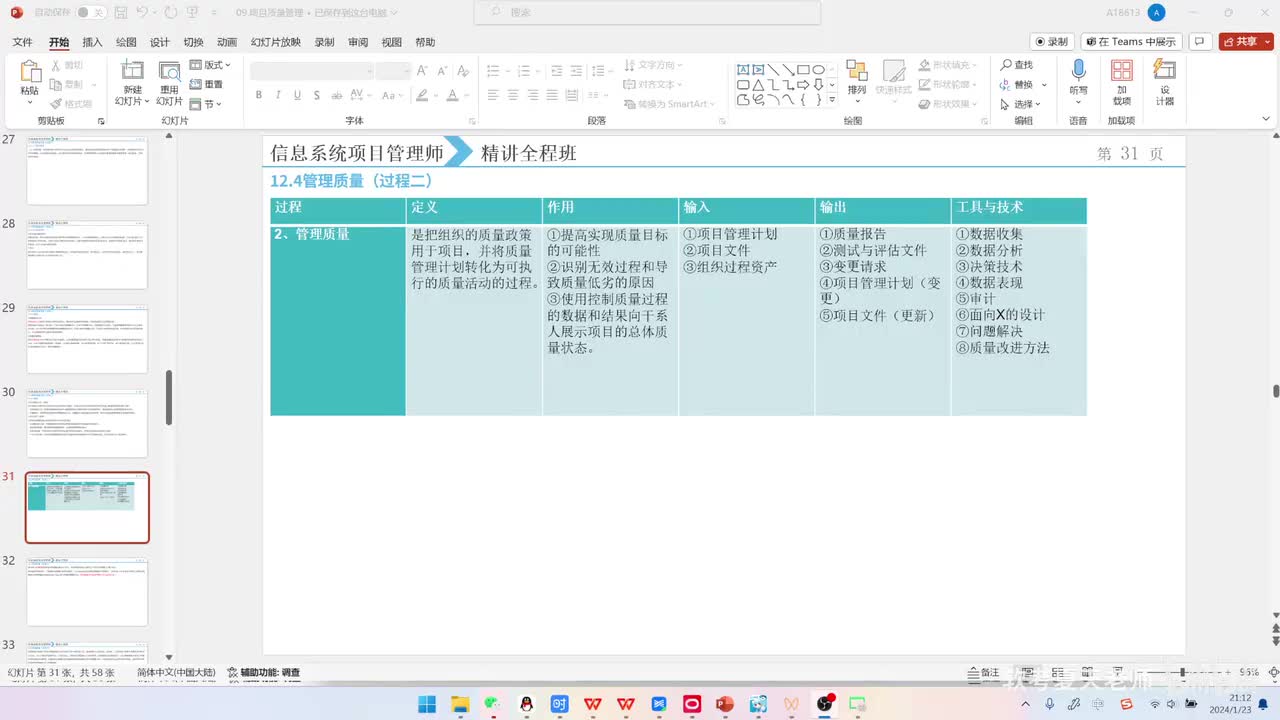This screenshot has width=1280, height=720.
Task: Switch to the Slide Show (幻灯片放映) tab
Action: (x=276, y=42)
